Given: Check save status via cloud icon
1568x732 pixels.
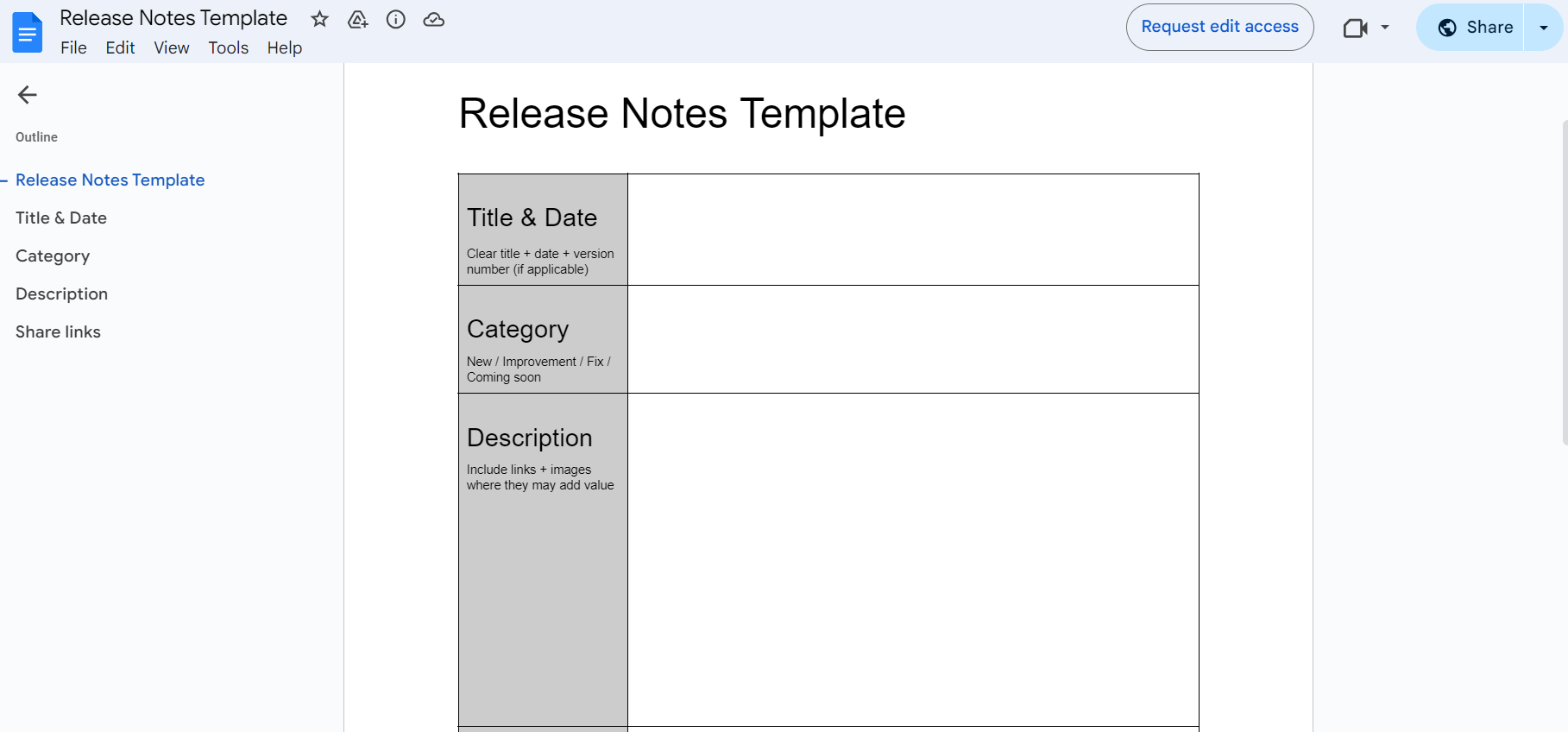Looking at the screenshot, I should 433,19.
